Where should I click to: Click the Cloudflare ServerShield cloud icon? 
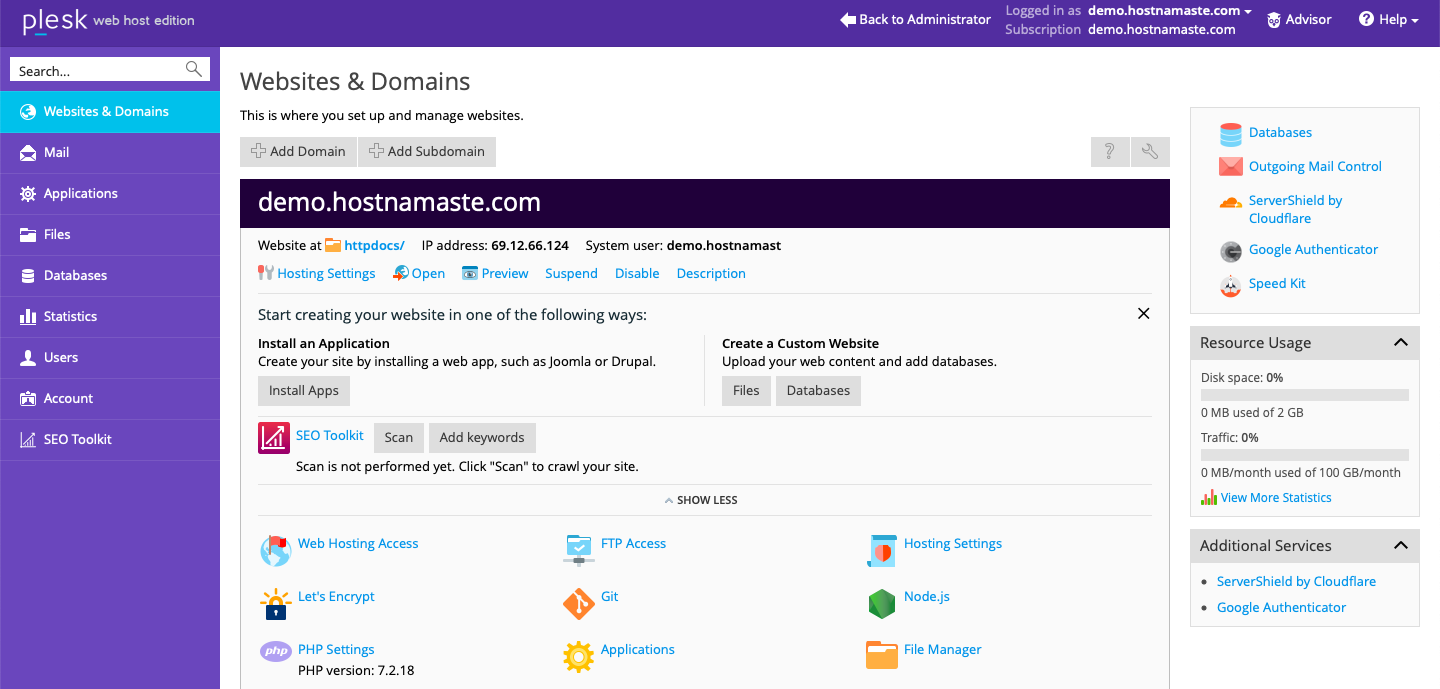1231,203
